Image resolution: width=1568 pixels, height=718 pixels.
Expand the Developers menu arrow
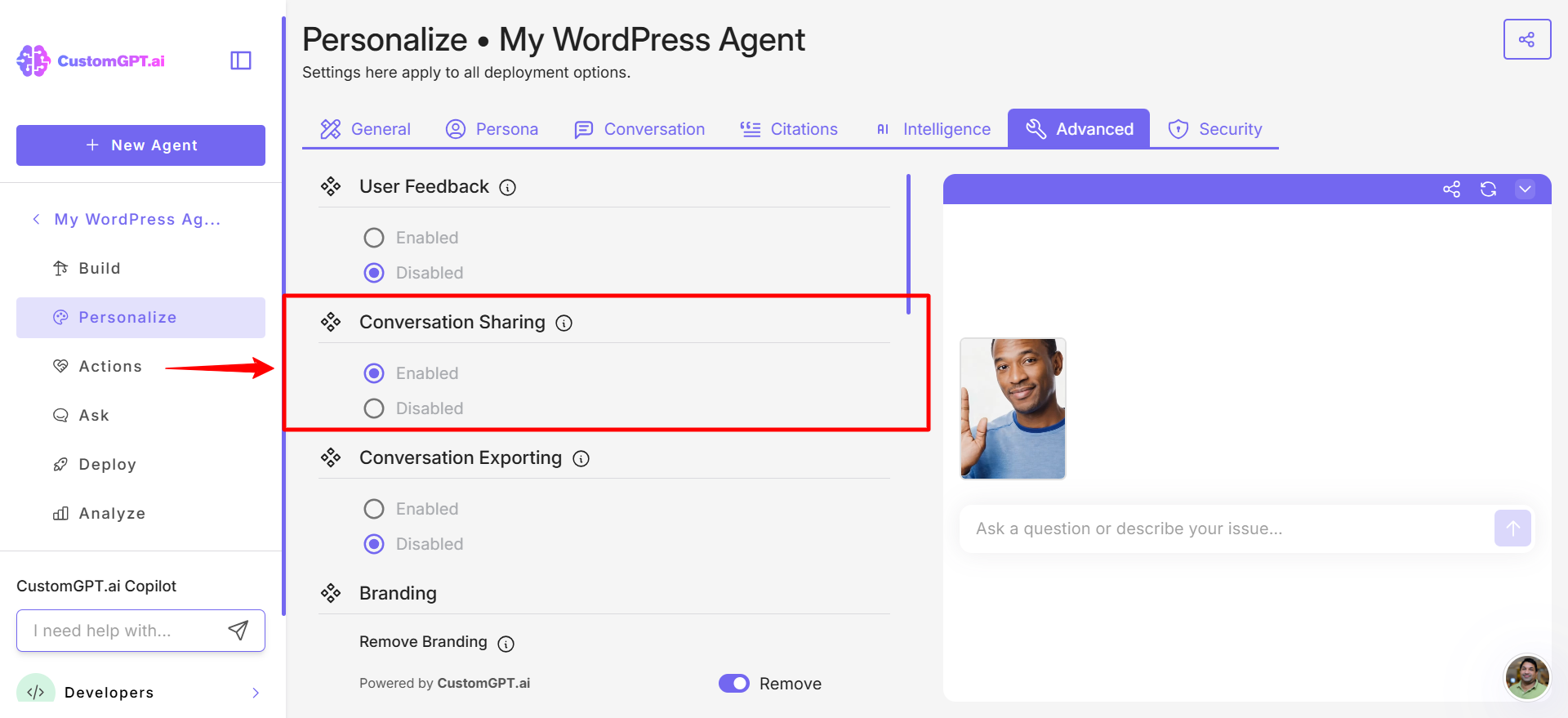(256, 693)
